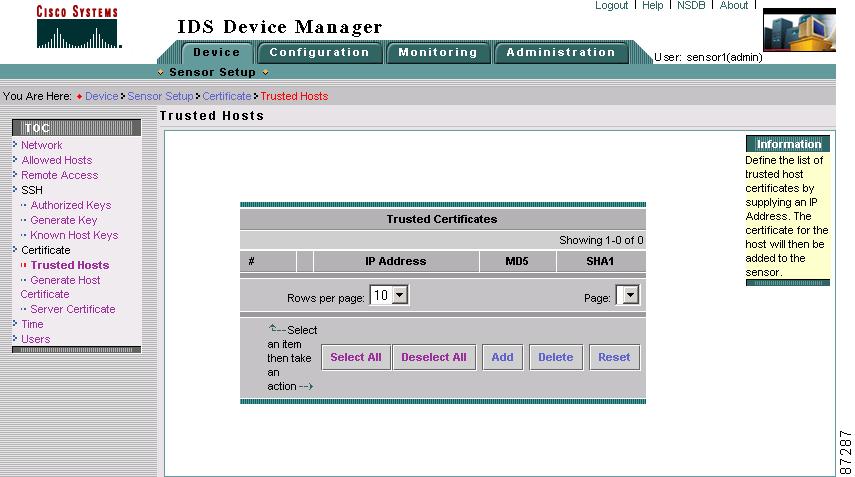
Task: Click the arrow bullet beside Remote Access
Action: click(x=15, y=174)
